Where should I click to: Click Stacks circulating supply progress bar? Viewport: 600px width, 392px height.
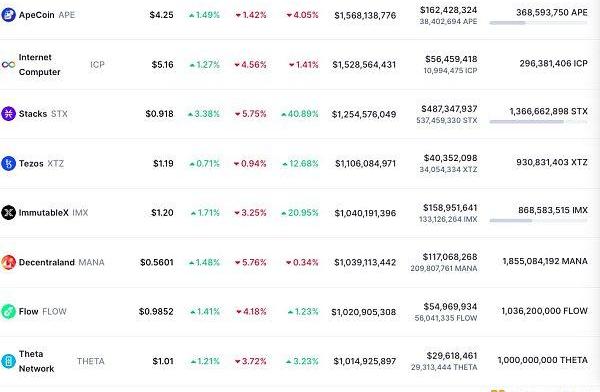pyautogui.click(x=538, y=122)
